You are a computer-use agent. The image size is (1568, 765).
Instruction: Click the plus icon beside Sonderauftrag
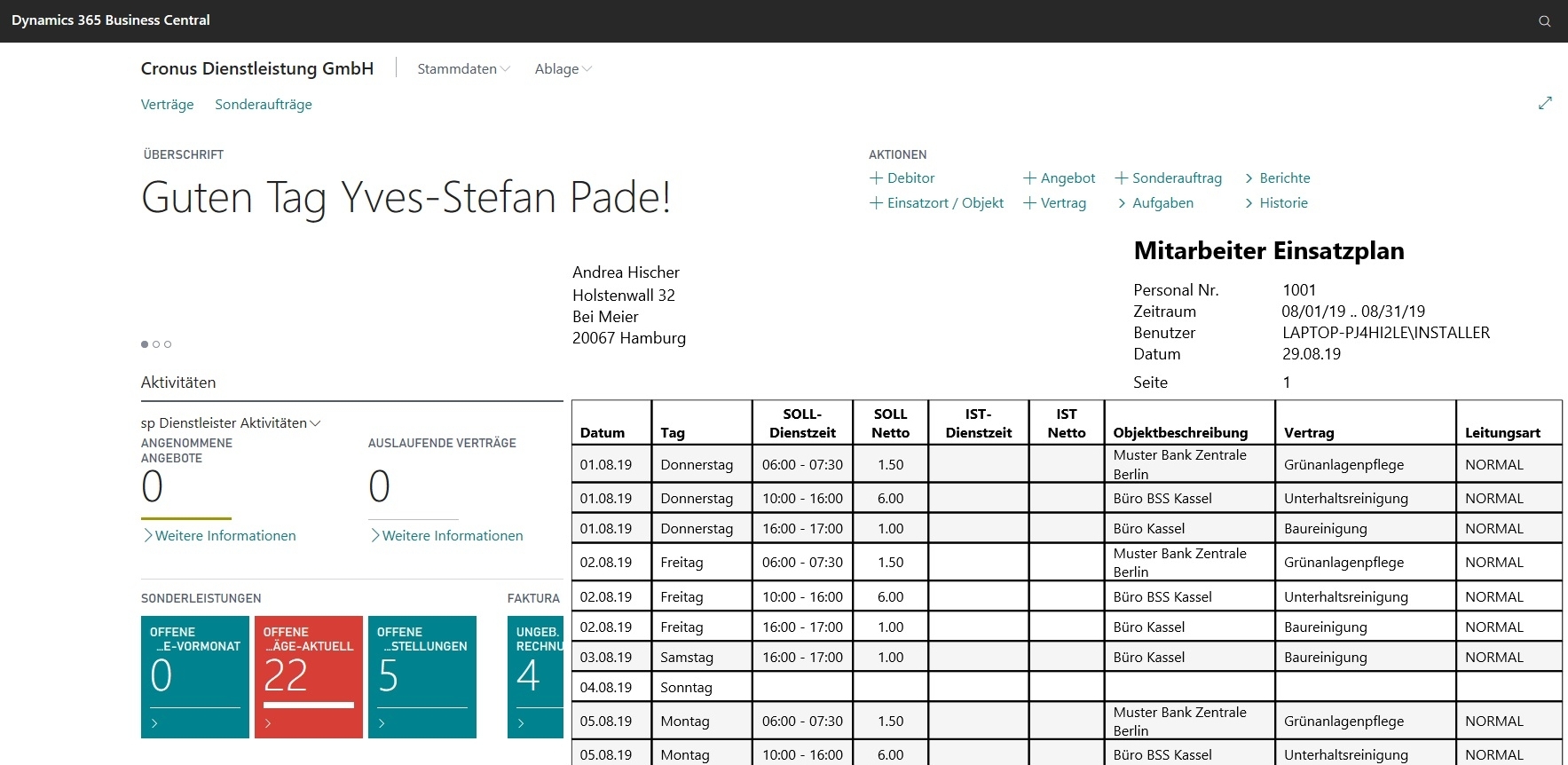(1122, 178)
